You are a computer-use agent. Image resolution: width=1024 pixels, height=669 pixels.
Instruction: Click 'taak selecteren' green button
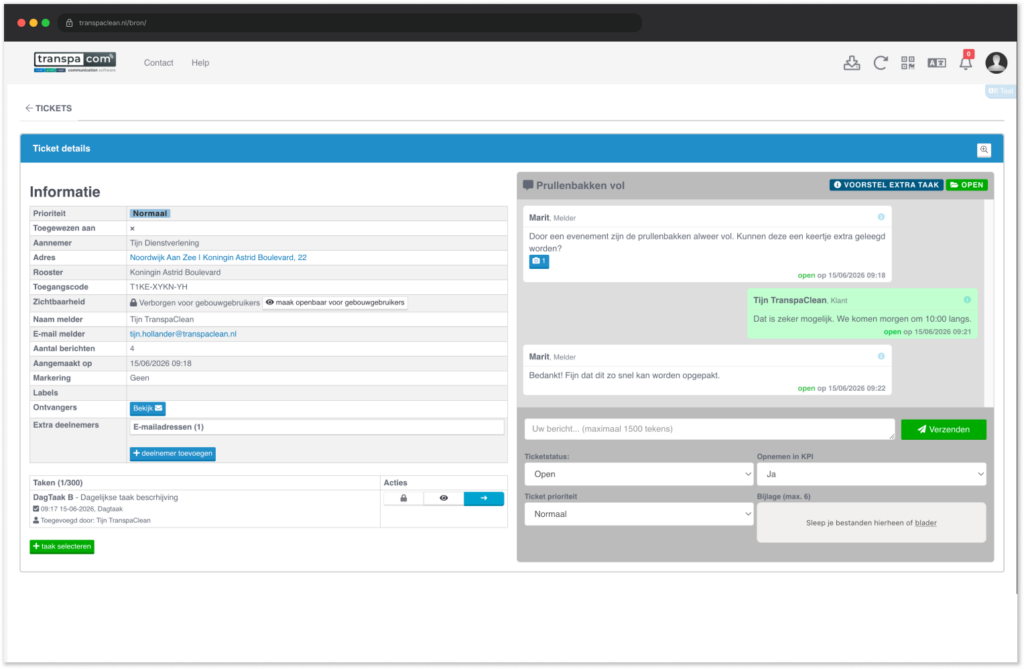pyautogui.click(x=62, y=547)
